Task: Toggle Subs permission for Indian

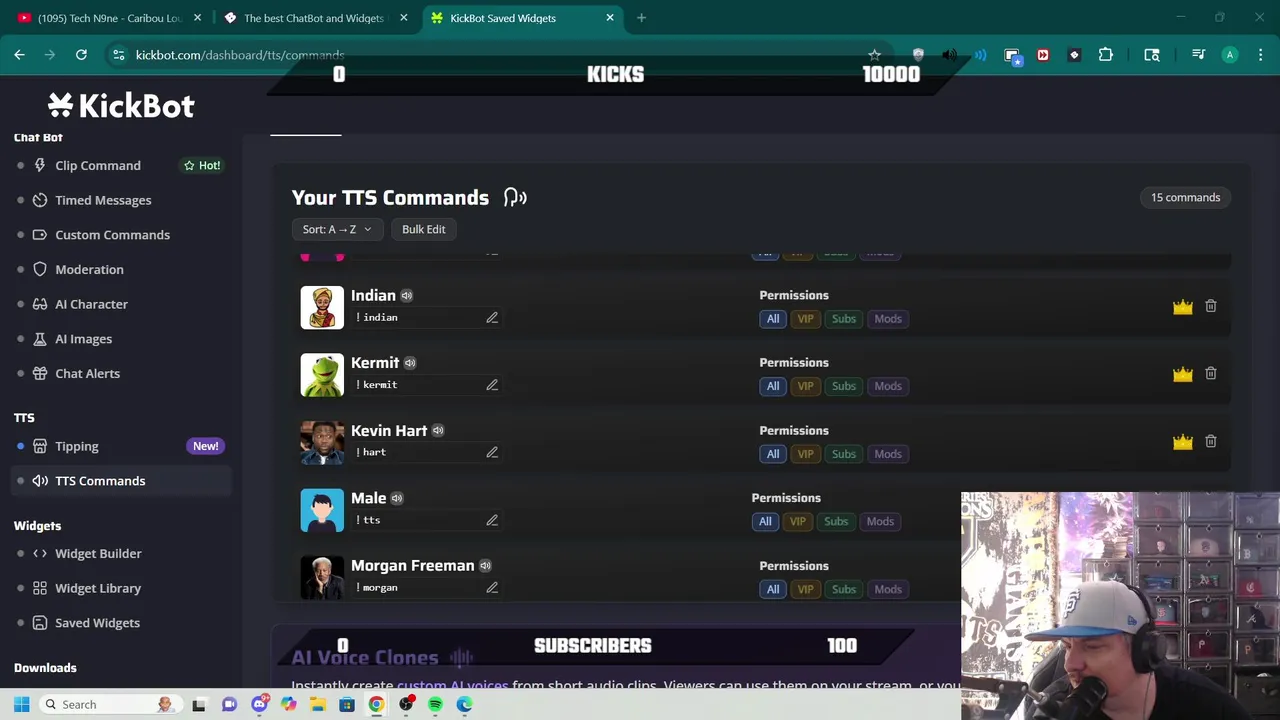Action: 844,319
